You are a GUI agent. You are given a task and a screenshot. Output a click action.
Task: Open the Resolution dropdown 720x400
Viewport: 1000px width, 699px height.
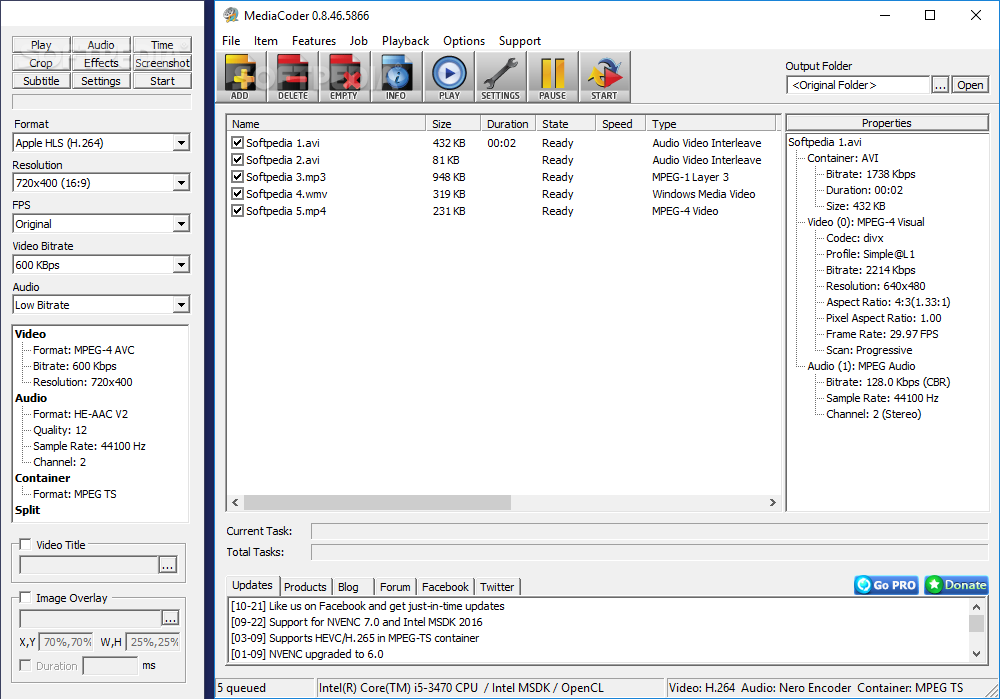pyautogui.click(x=181, y=183)
